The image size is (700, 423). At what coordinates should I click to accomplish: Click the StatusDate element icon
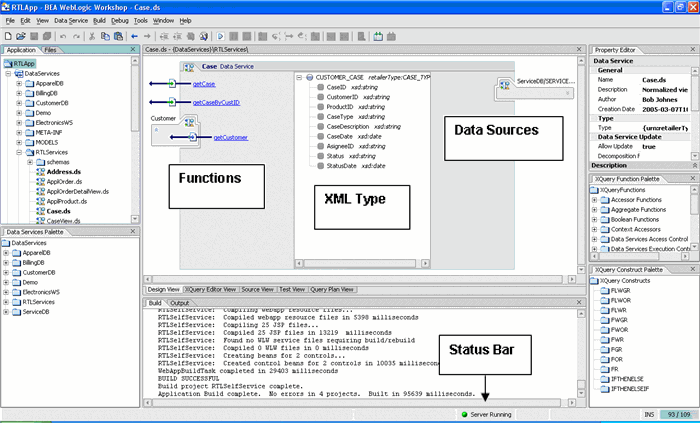coord(321,166)
